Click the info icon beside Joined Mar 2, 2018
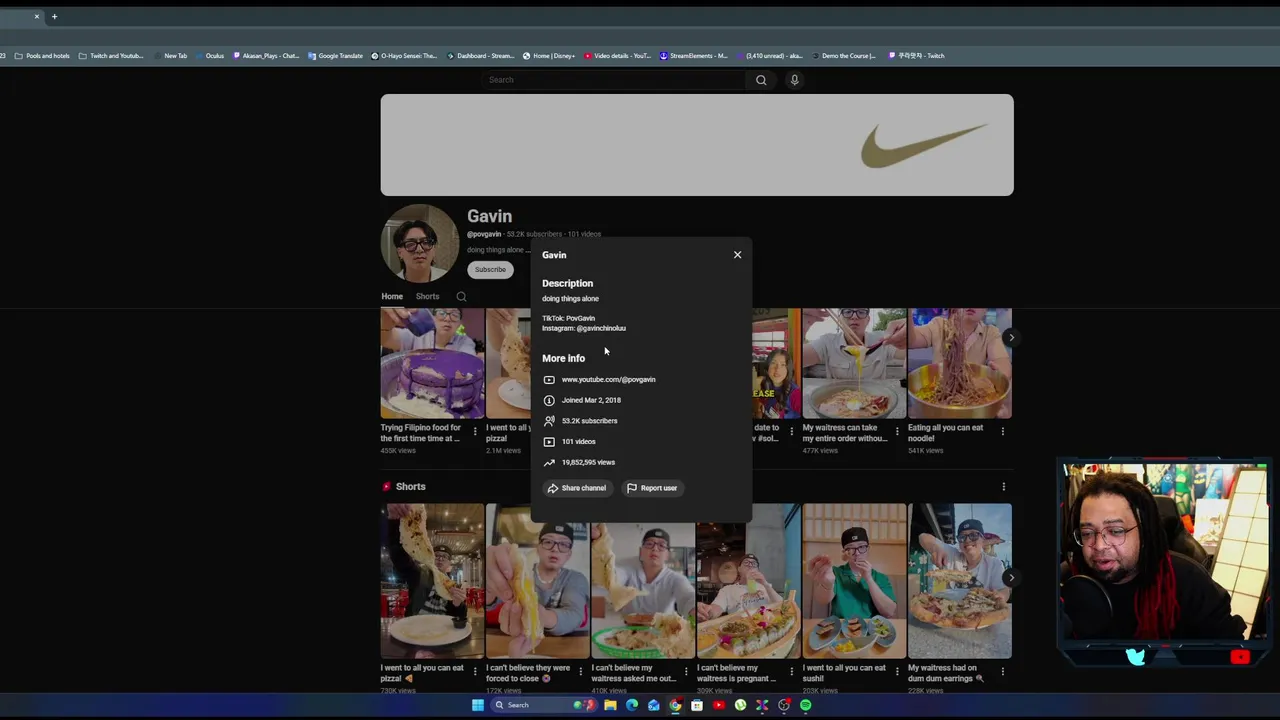 549,400
